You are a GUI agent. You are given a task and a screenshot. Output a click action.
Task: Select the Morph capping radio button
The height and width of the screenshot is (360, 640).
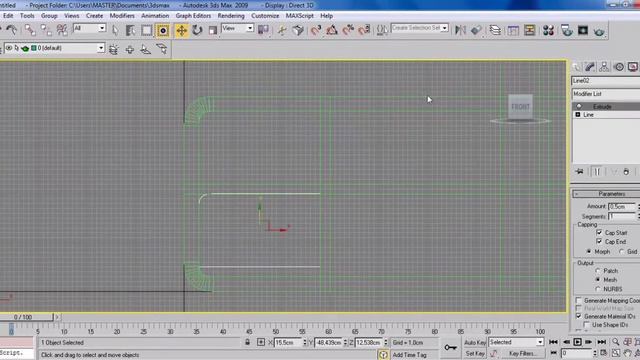589,251
